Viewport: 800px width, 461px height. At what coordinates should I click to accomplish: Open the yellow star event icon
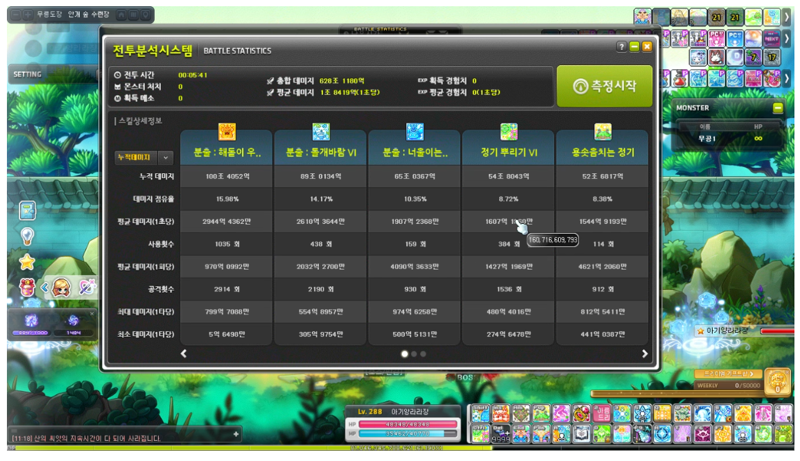(27, 262)
